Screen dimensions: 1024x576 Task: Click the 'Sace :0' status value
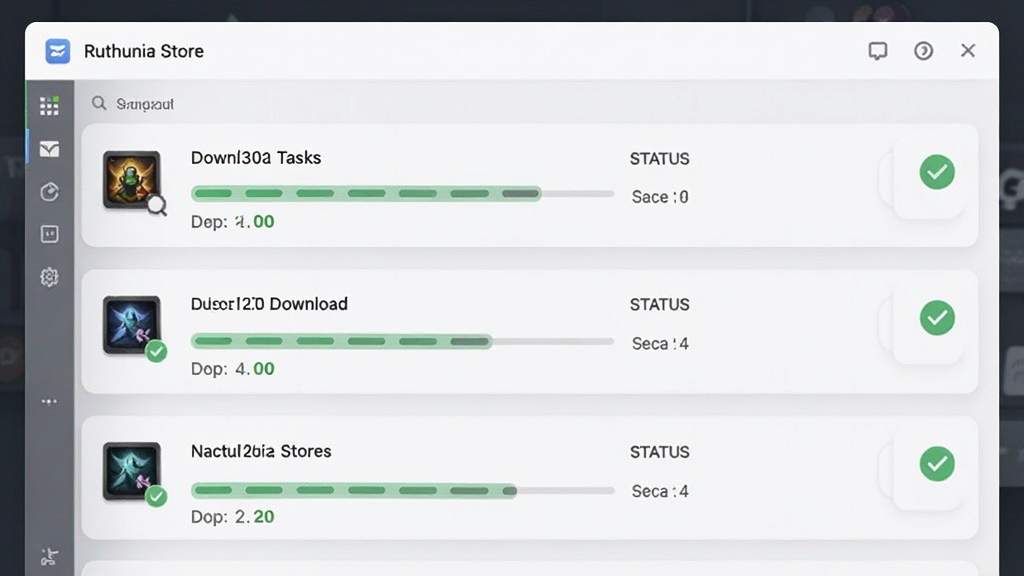coord(660,197)
